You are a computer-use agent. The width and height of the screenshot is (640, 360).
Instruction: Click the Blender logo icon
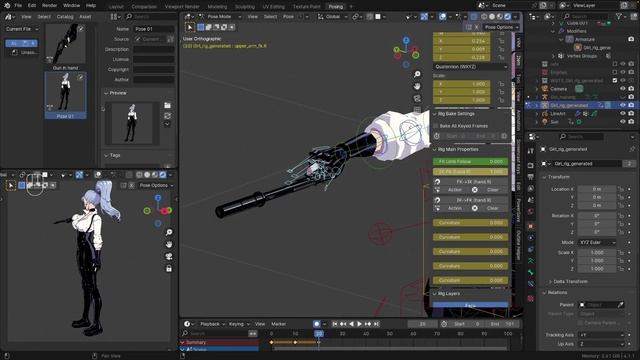coord(7,5)
